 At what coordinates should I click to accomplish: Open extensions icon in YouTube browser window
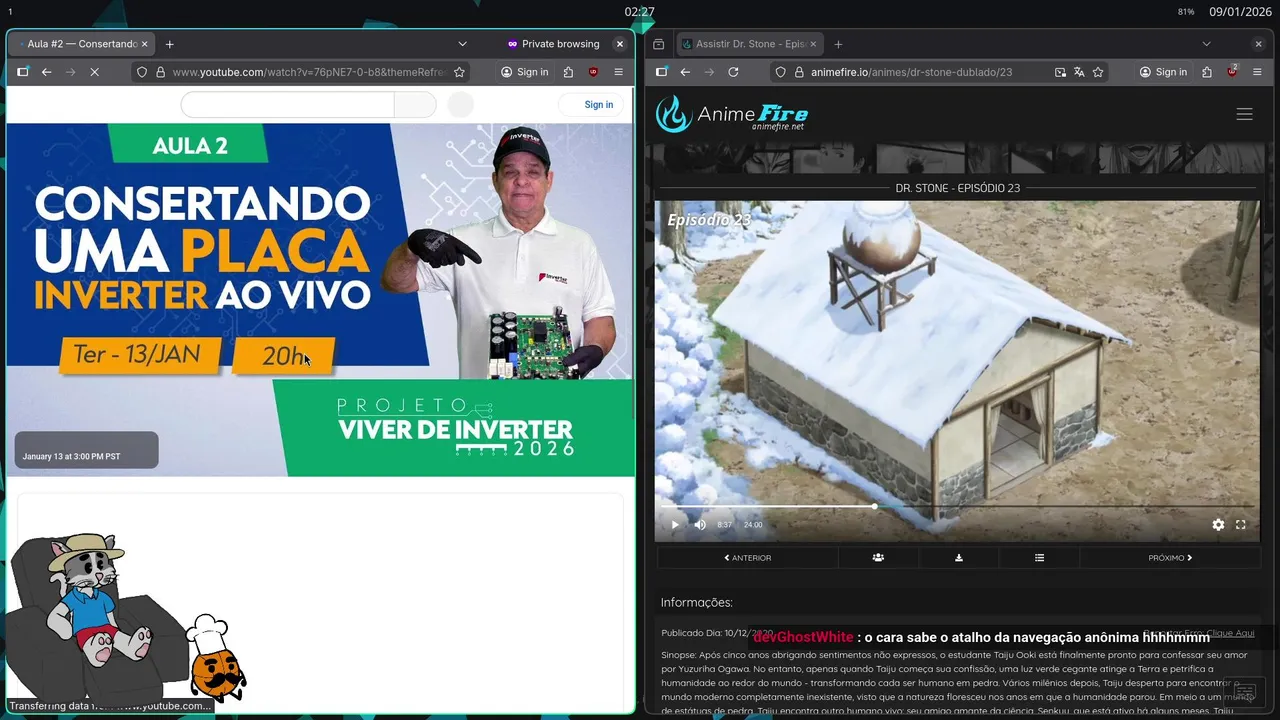[568, 72]
